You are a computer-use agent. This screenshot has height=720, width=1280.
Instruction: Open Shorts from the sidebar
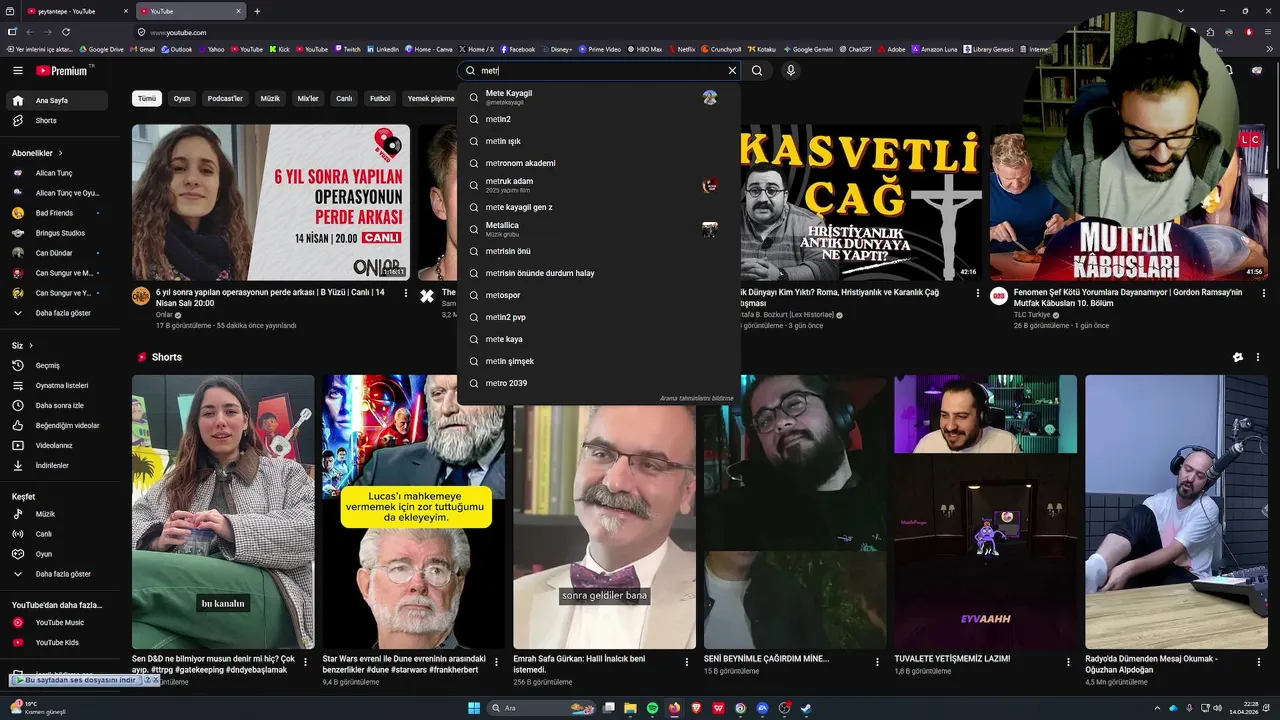point(59,120)
